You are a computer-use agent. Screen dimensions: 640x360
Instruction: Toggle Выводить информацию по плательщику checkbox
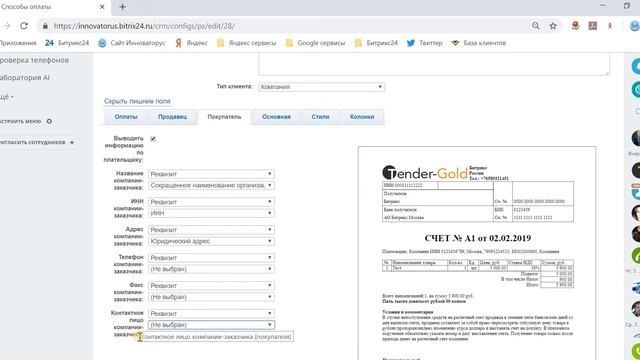[x=153, y=139]
